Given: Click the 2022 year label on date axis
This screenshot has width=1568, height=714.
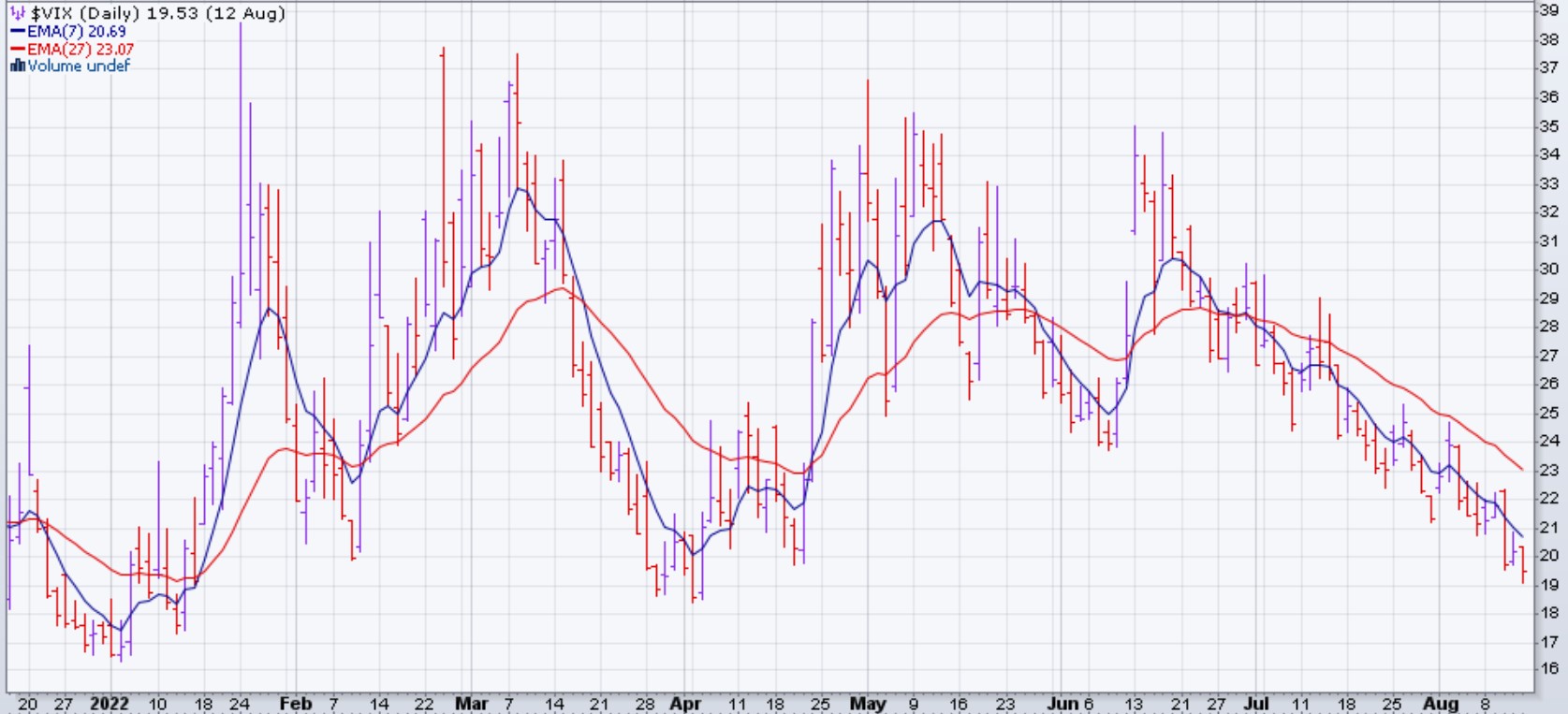Looking at the screenshot, I should 110,704.
